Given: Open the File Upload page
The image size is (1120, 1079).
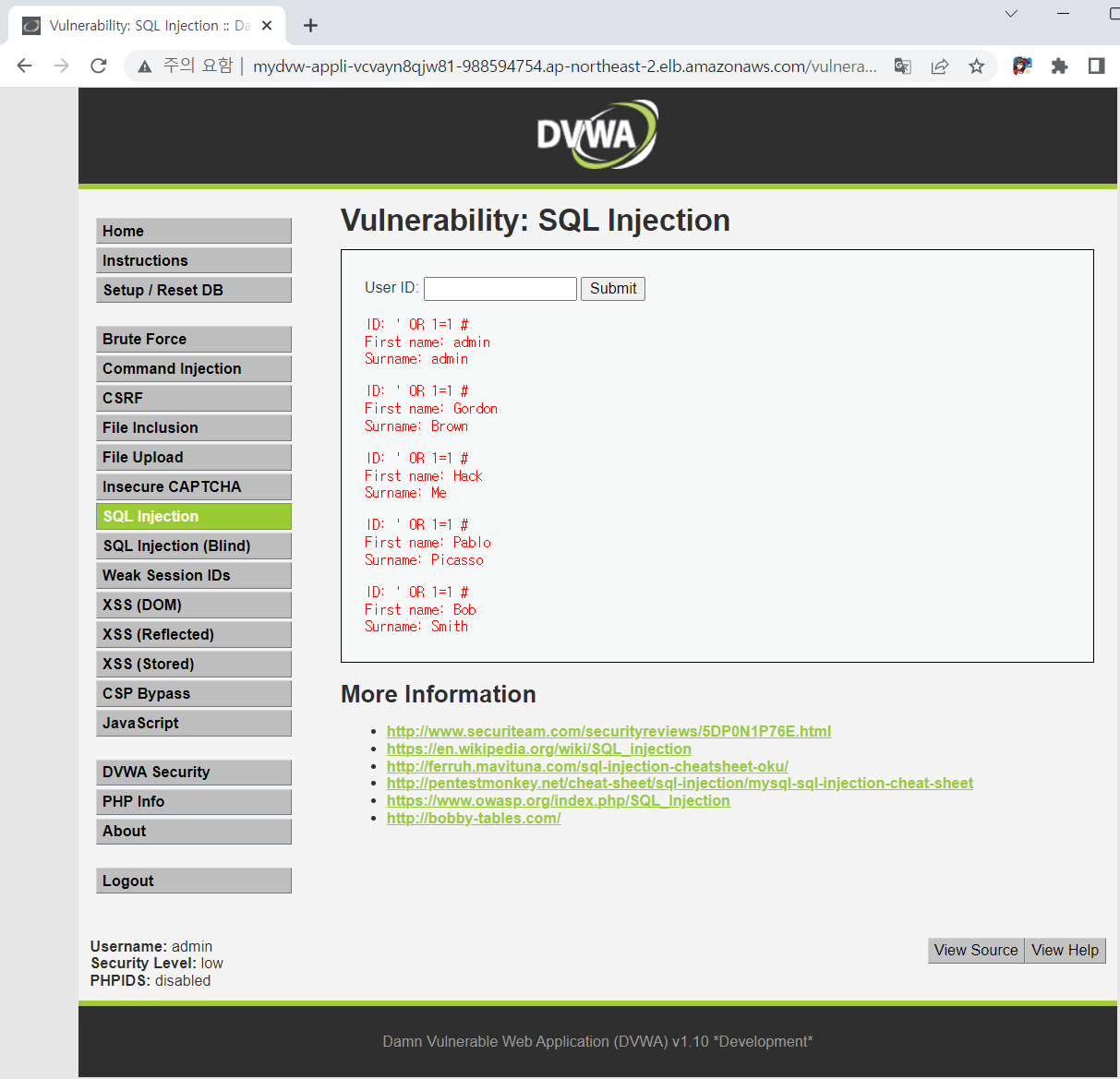Looking at the screenshot, I should [194, 457].
